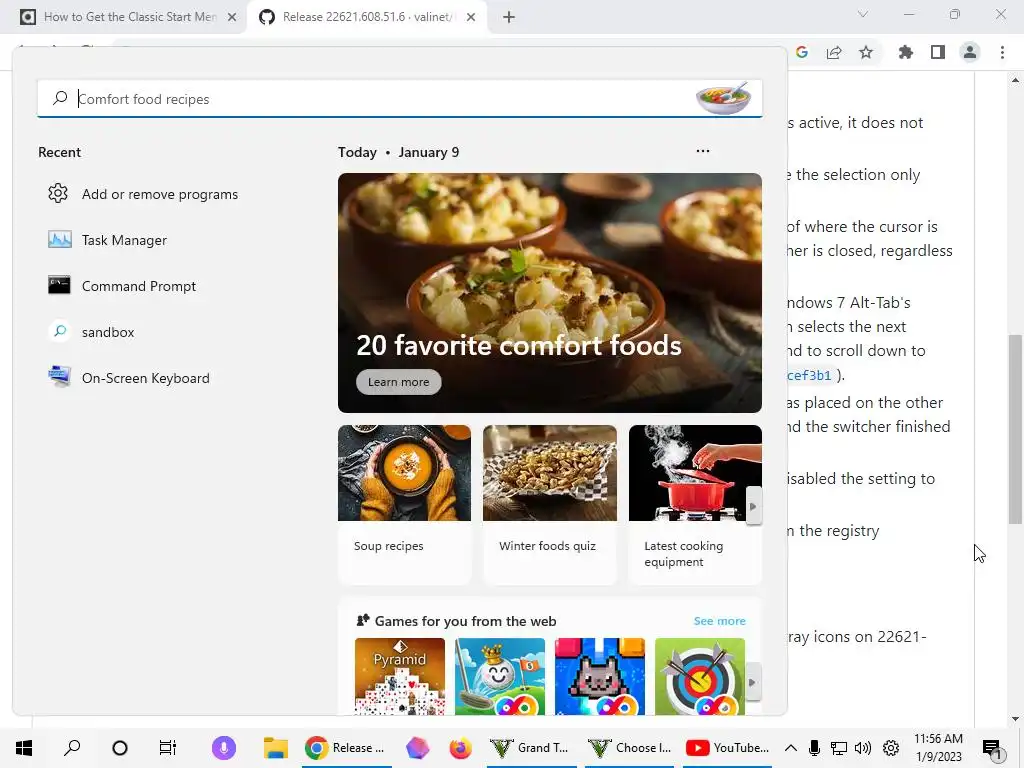Click the purple microphone taskbar app

click(223, 748)
